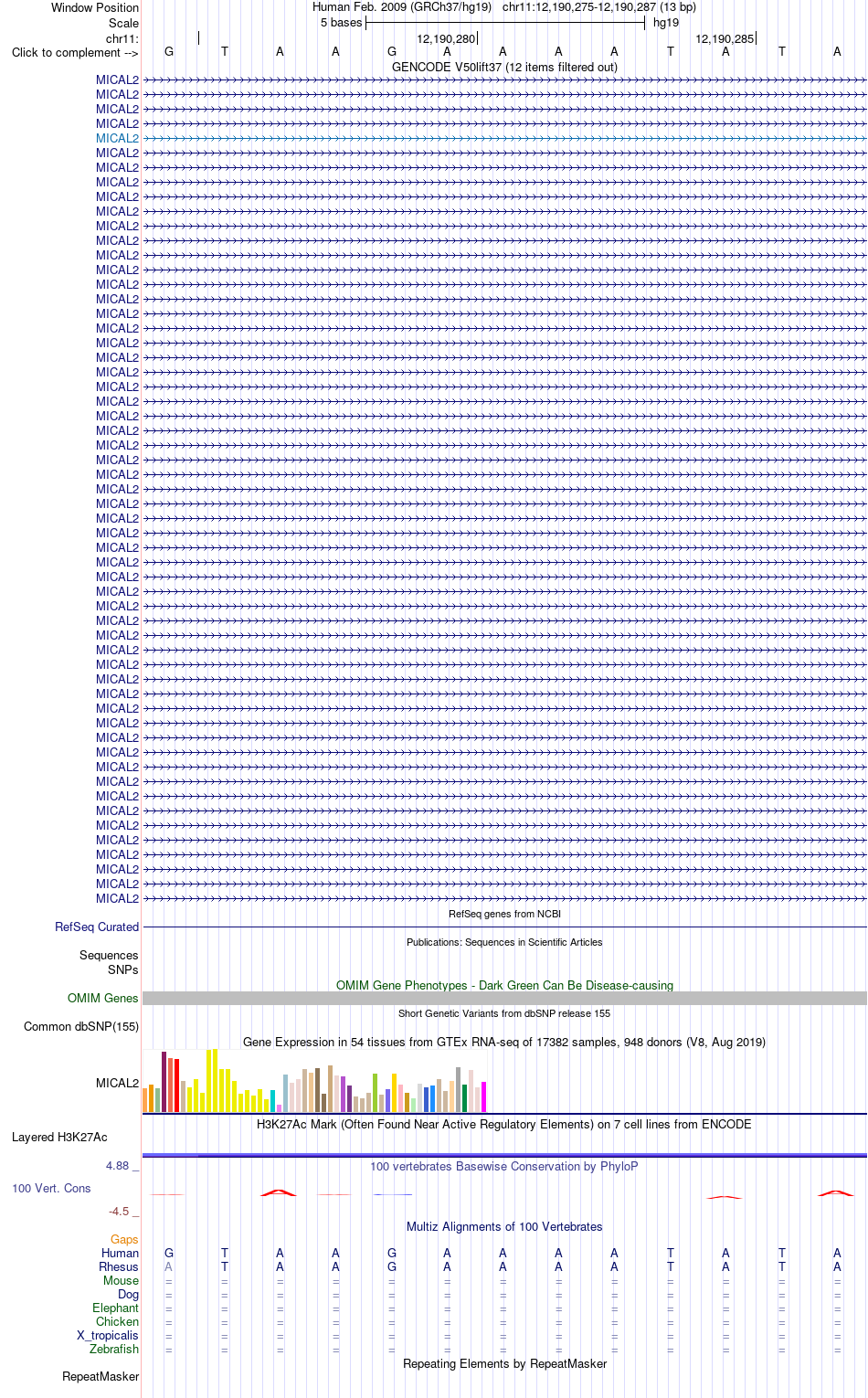868x1398 pixels.
Task: Select the 'X_tropicalis' alignment row label
Action: pos(108,1336)
